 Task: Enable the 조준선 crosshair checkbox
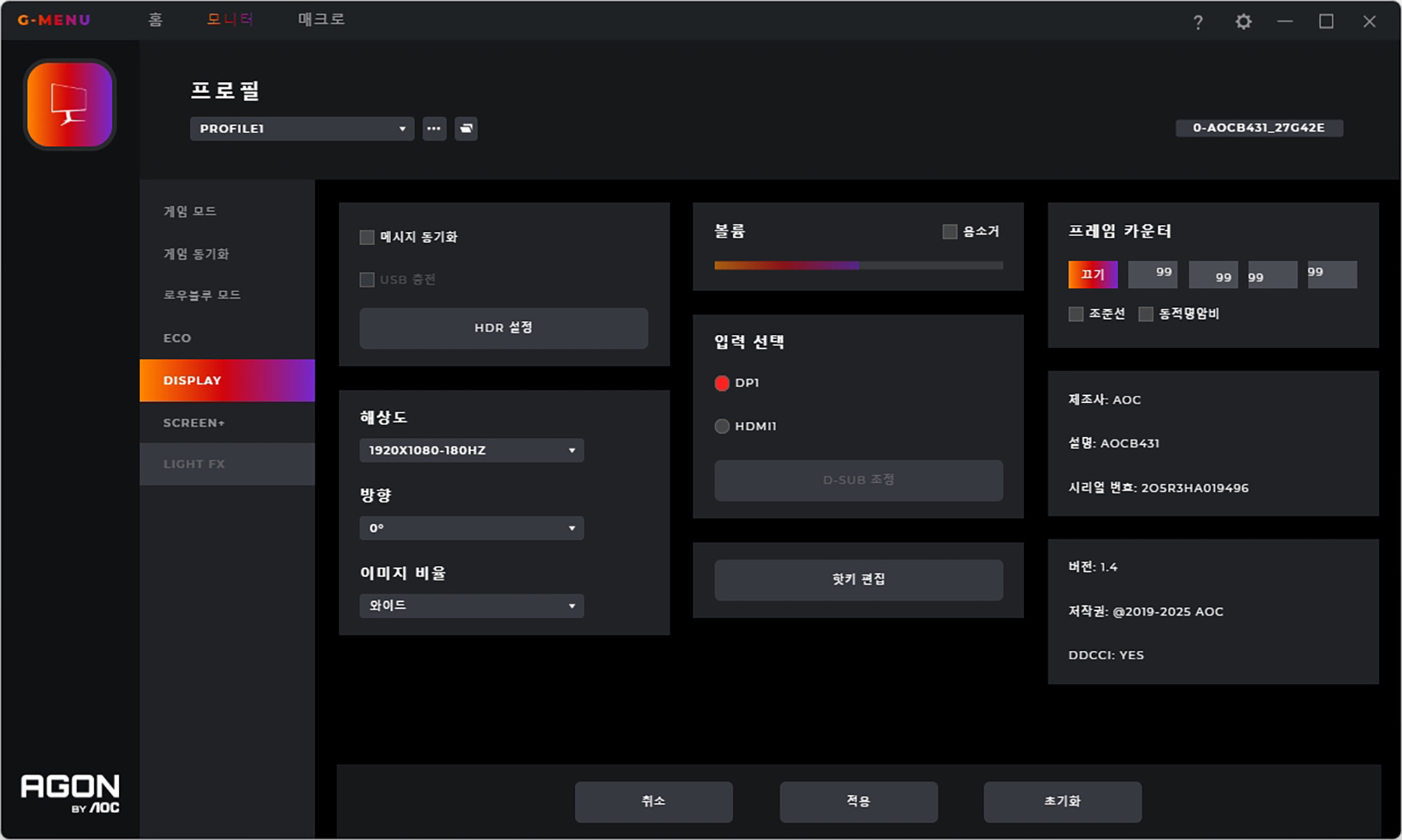(x=1076, y=314)
